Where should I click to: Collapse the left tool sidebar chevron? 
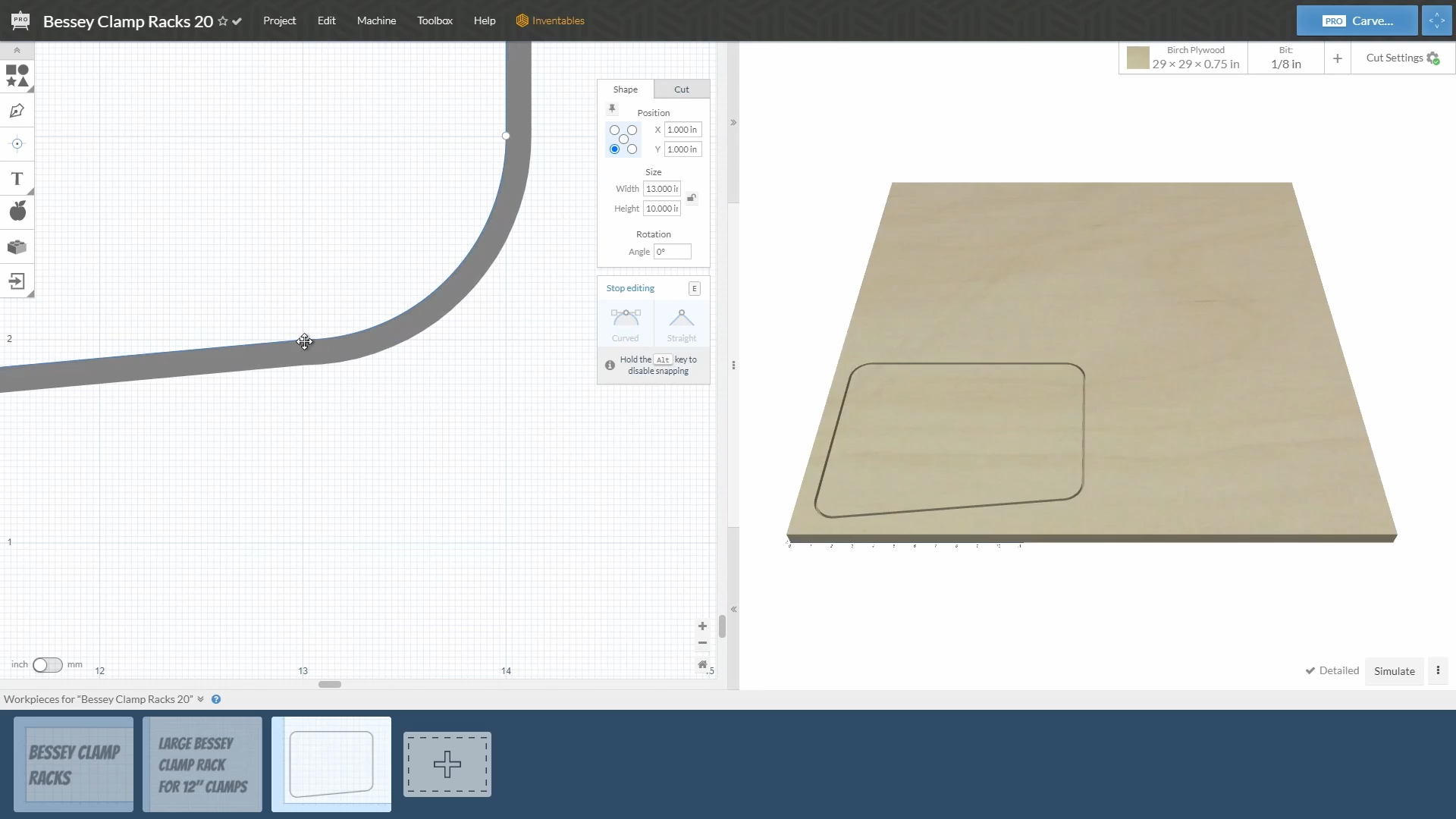17,50
